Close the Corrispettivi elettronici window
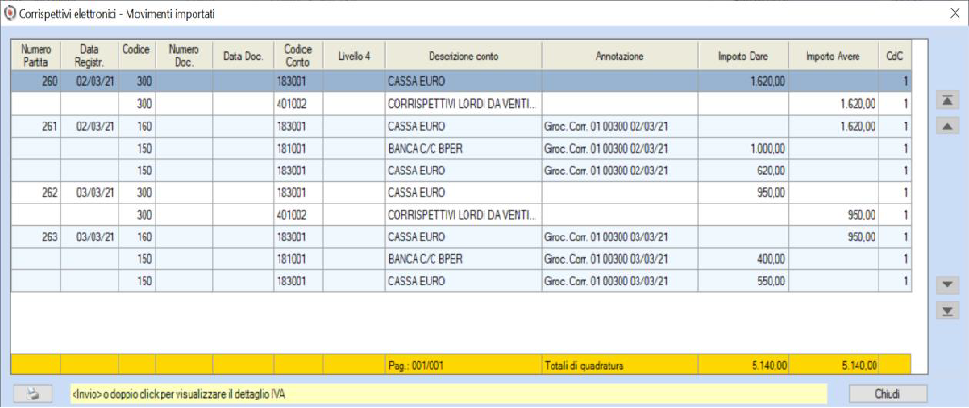969x408 pixels. [954, 13]
